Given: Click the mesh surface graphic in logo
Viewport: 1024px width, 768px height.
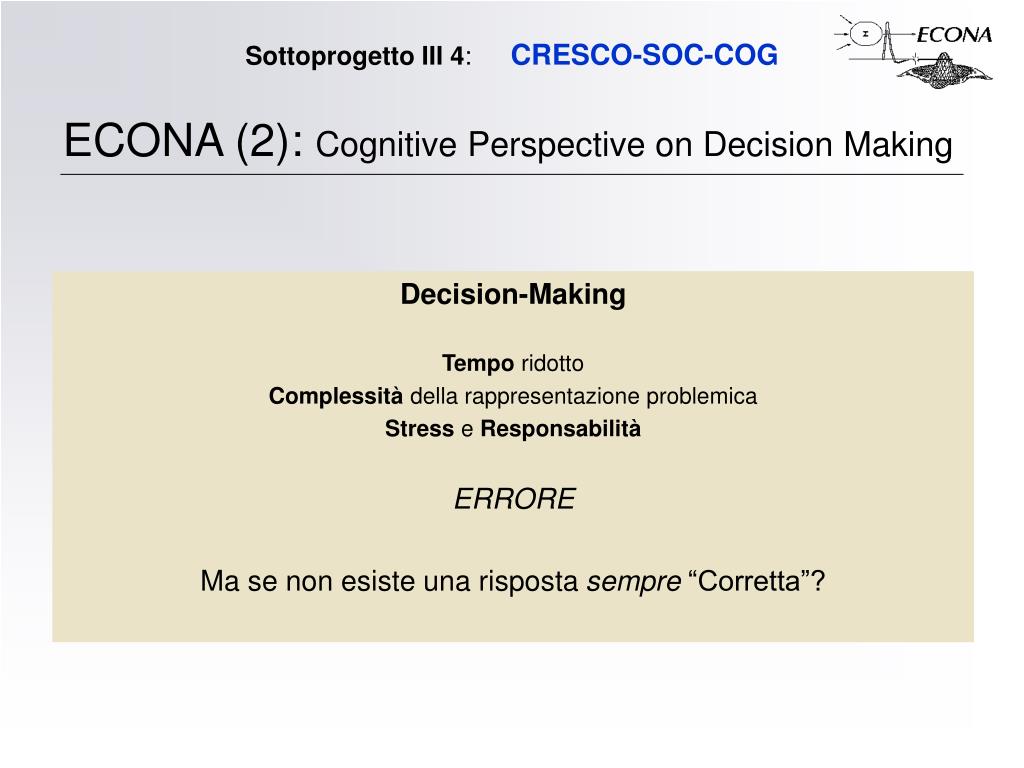Looking at the screenshot, I should tap(945, 71).
